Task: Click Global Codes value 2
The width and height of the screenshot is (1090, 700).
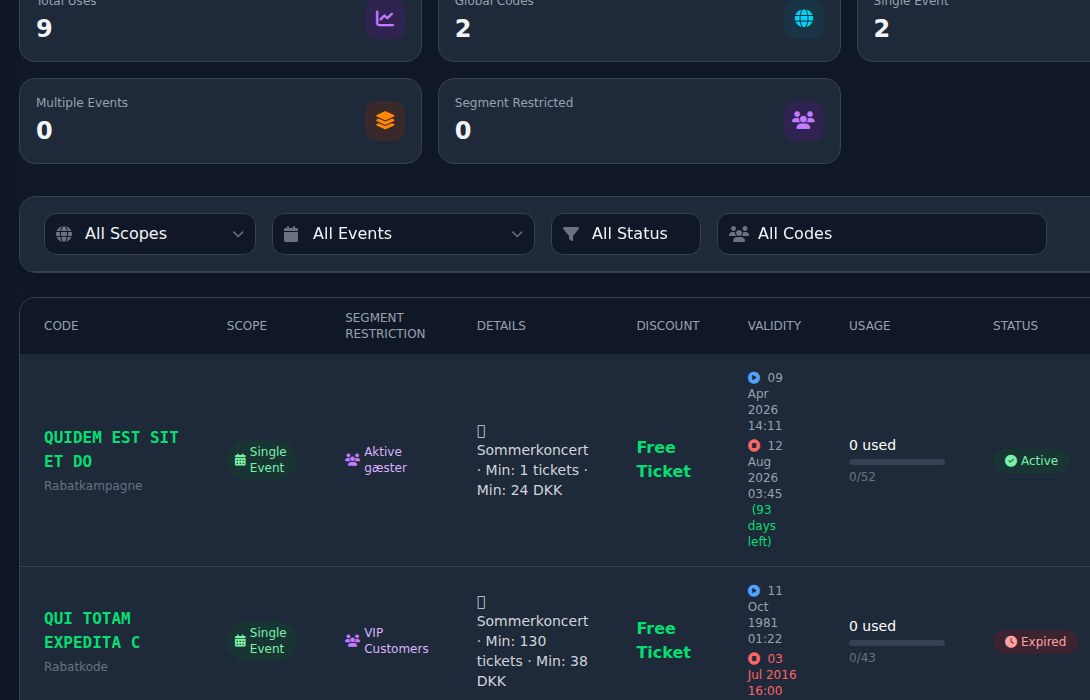Action: pyautogui.click(x=463, y=29)
